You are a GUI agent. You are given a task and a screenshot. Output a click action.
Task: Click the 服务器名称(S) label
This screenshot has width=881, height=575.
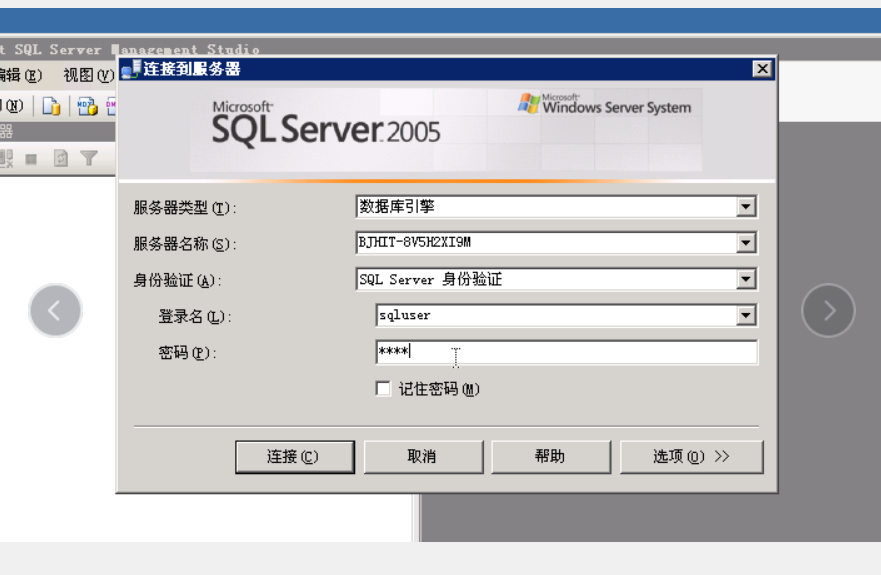coord(185,244)
